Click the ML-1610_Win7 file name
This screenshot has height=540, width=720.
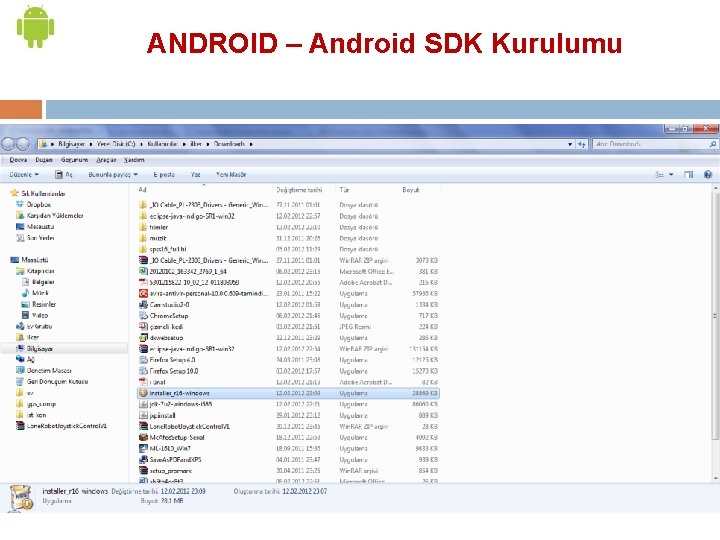170,449
